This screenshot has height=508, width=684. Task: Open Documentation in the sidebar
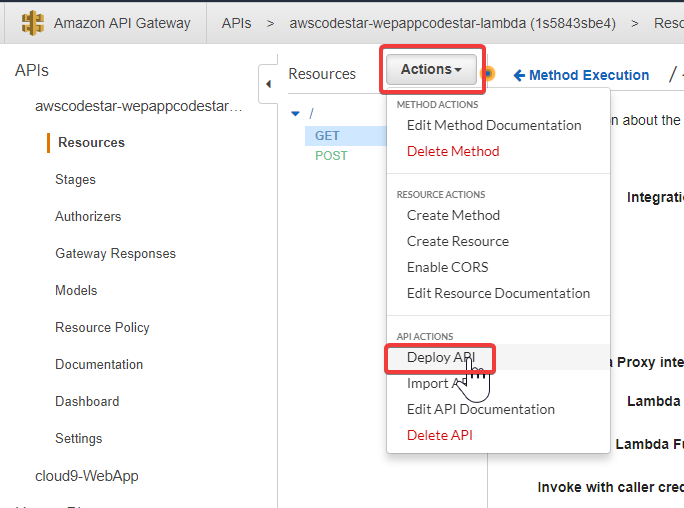(x=99, y=365)
